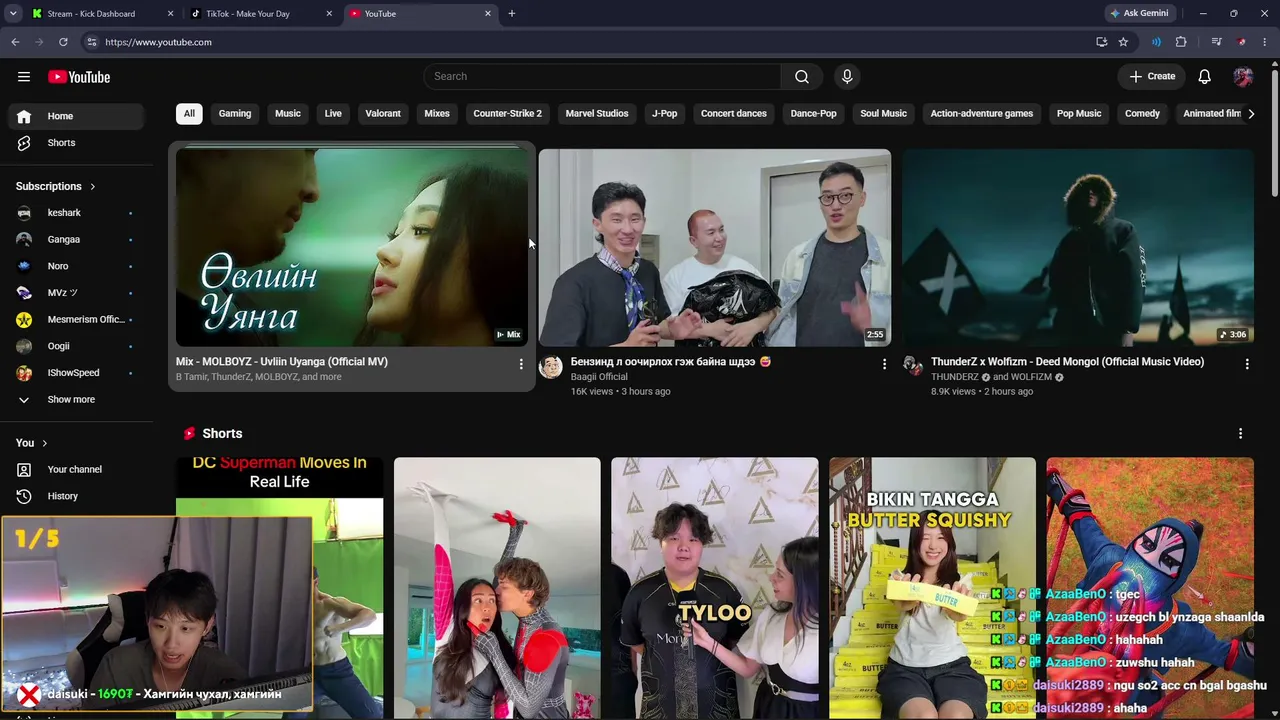Start voice search with the microphone icon

847,77
